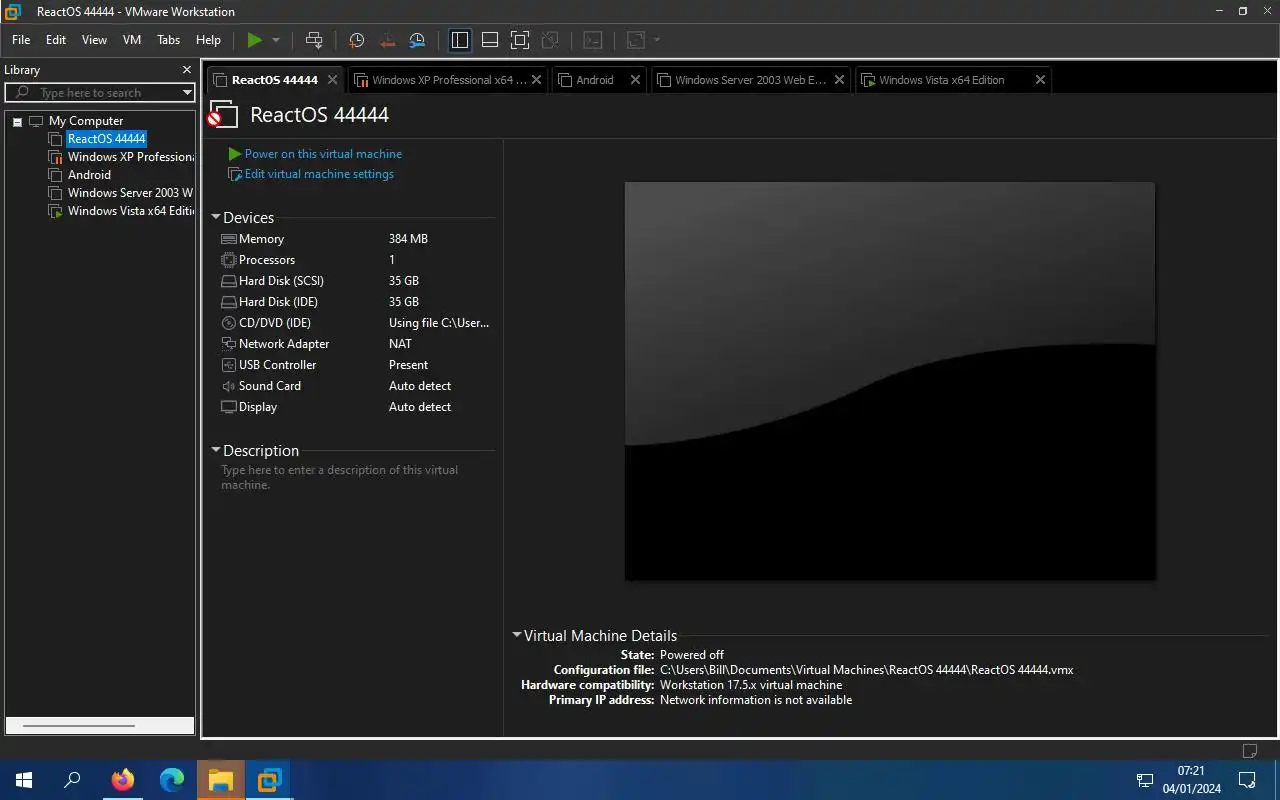This screenshot has height=800, width=1280.
Task: Click the 384 MB memory value
Action: coord(408,239)
